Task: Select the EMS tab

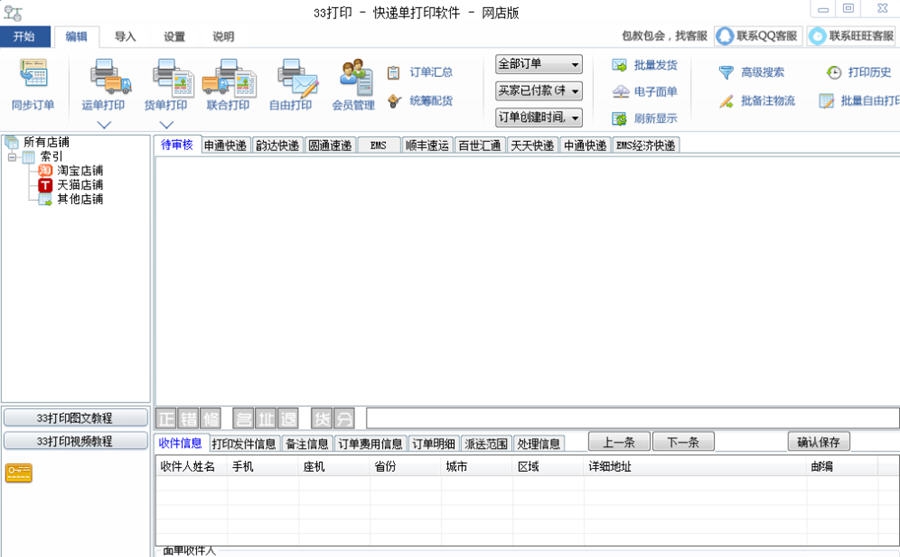Action: [x=378, y=146]
